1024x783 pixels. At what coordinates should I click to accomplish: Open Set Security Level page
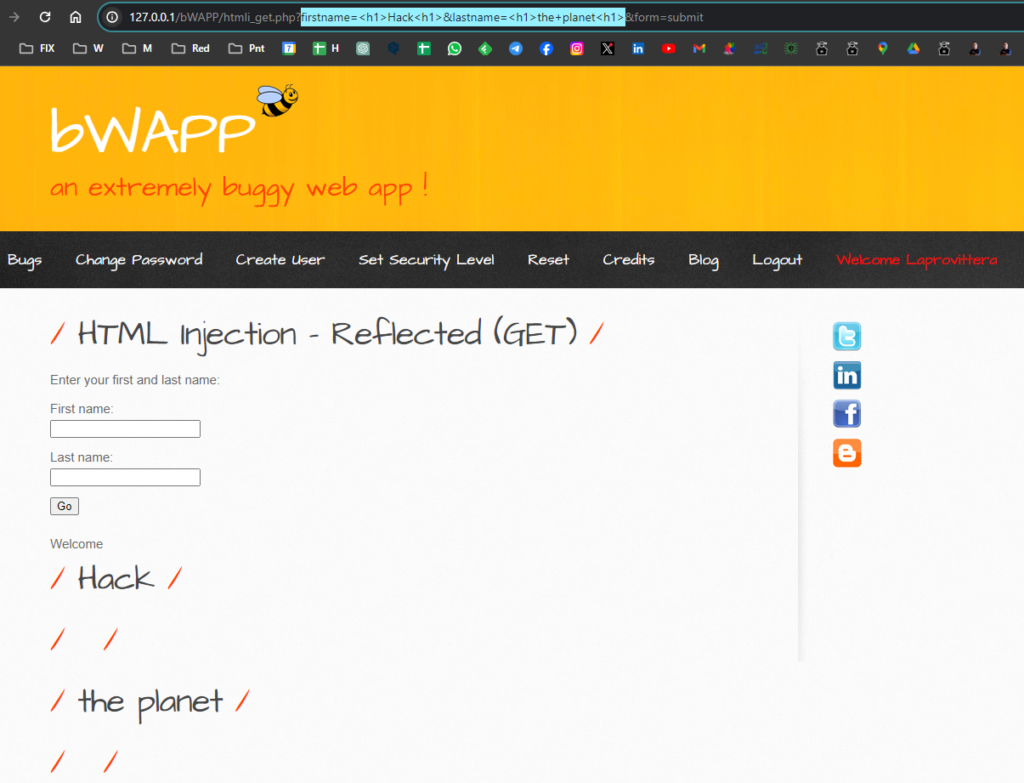[426, 260]
